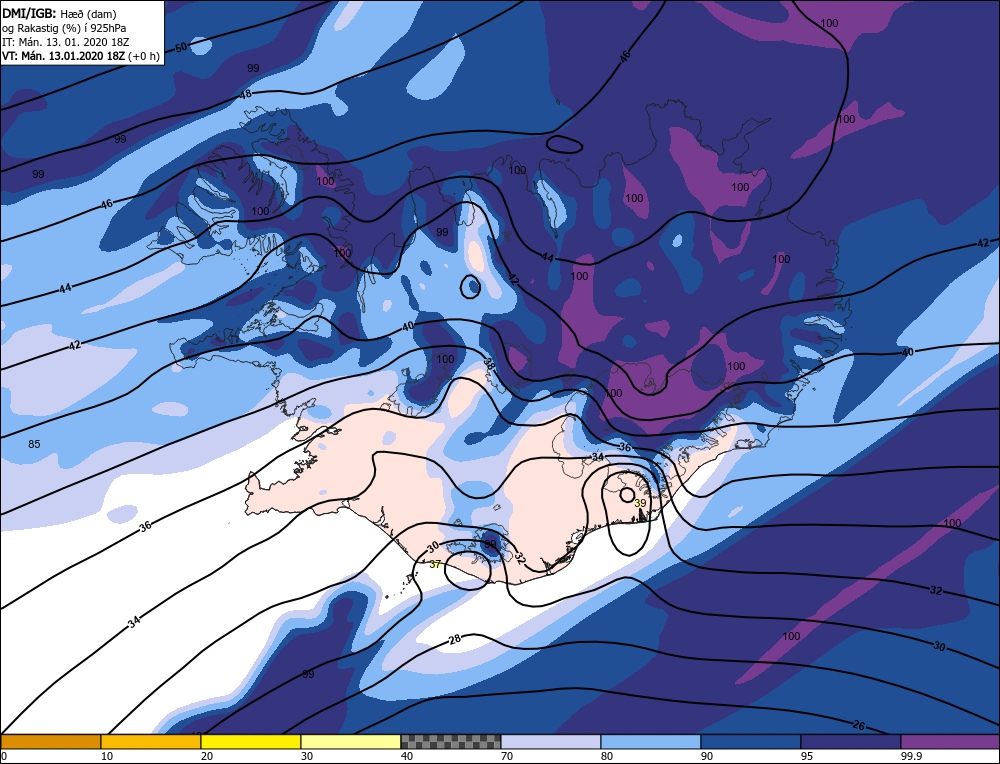Click the lavender 70–80 legend swatch
The width and height of the screenshot is (1000, 764).
tap(550, 741)
